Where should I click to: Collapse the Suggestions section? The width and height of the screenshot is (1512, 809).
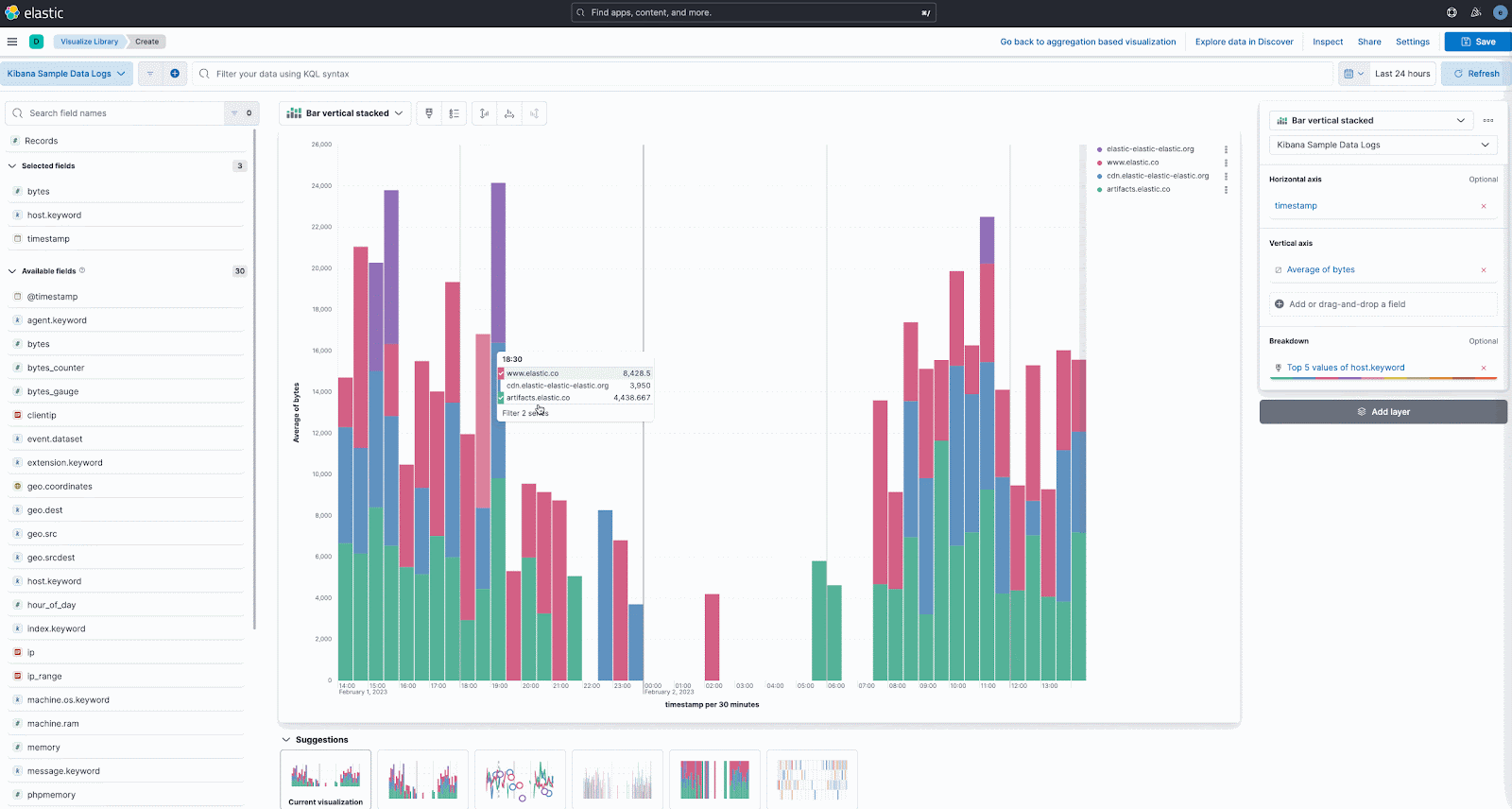(x=286, y=740)
